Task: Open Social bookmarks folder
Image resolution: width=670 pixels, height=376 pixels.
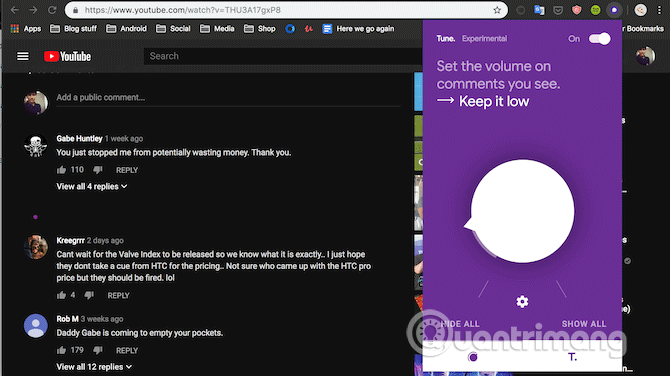Action: tap(173, 29)
